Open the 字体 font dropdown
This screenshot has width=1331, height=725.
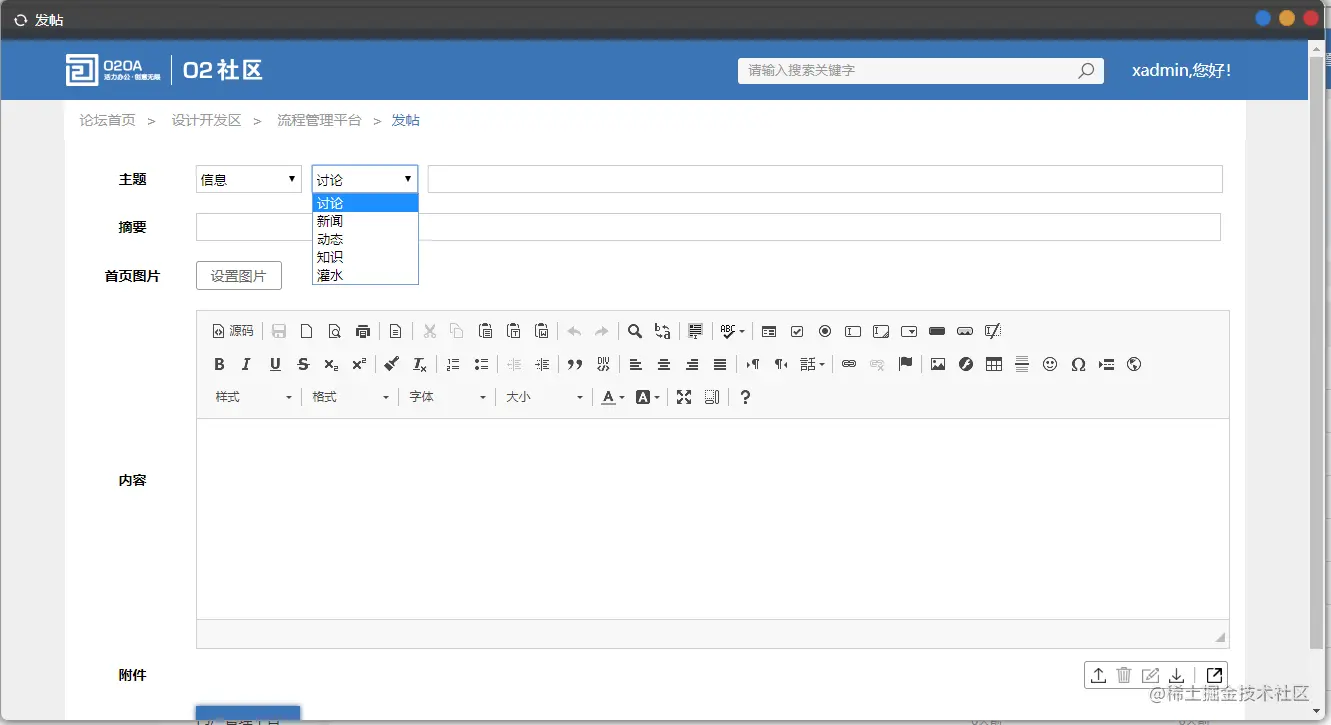pyautogui.click(x=447, y=397)
